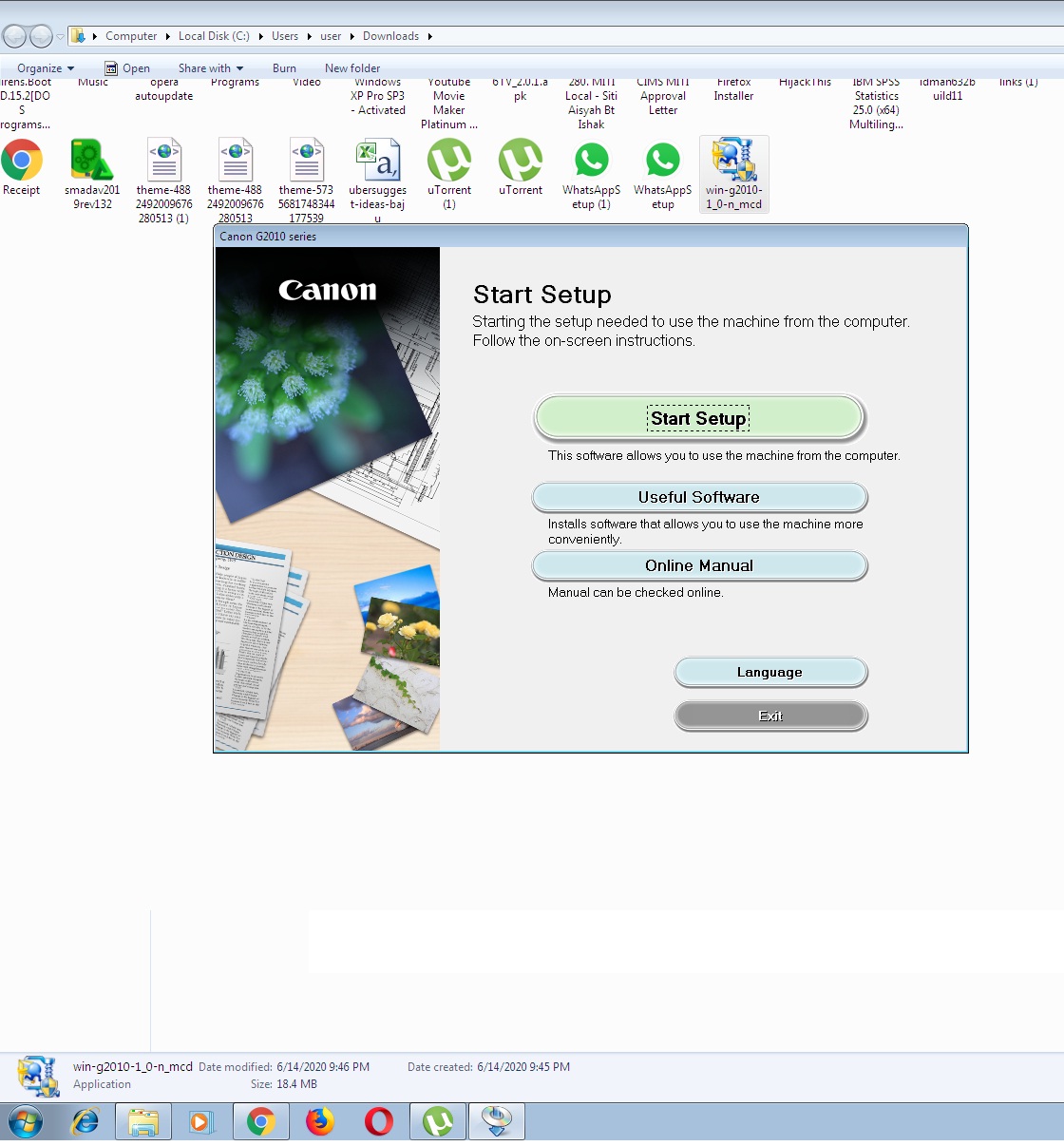Open the Organize dropdown menu

point(46,68)
